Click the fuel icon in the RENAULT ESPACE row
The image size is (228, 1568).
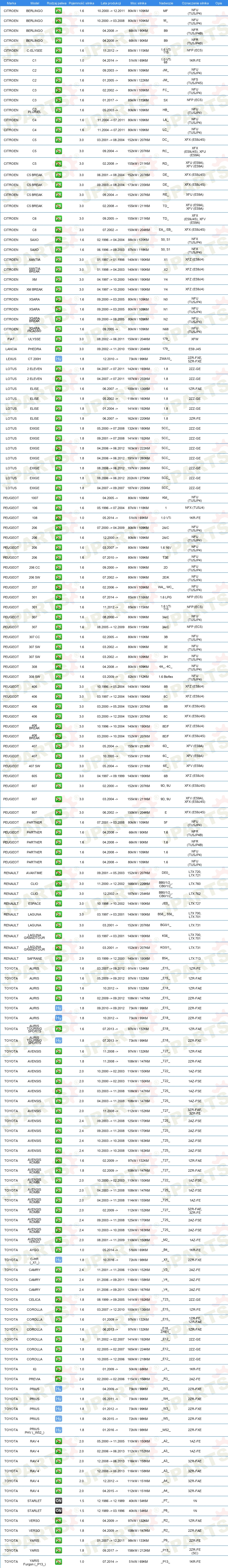click(58, 904)
